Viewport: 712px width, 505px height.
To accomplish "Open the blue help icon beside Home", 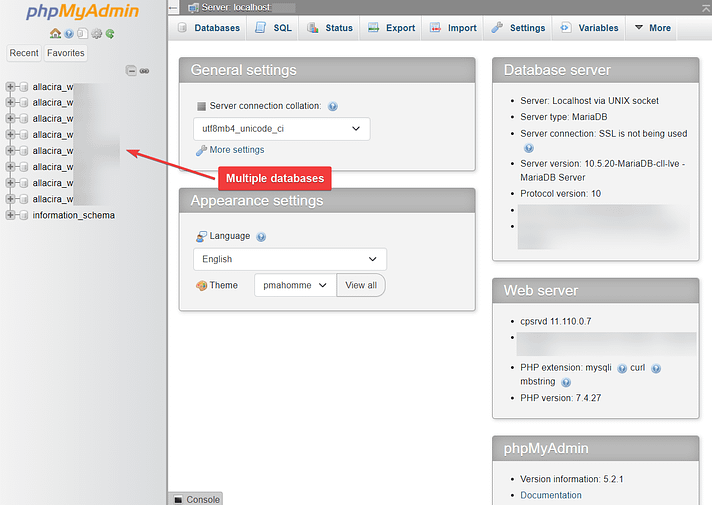I will point(69,34).
